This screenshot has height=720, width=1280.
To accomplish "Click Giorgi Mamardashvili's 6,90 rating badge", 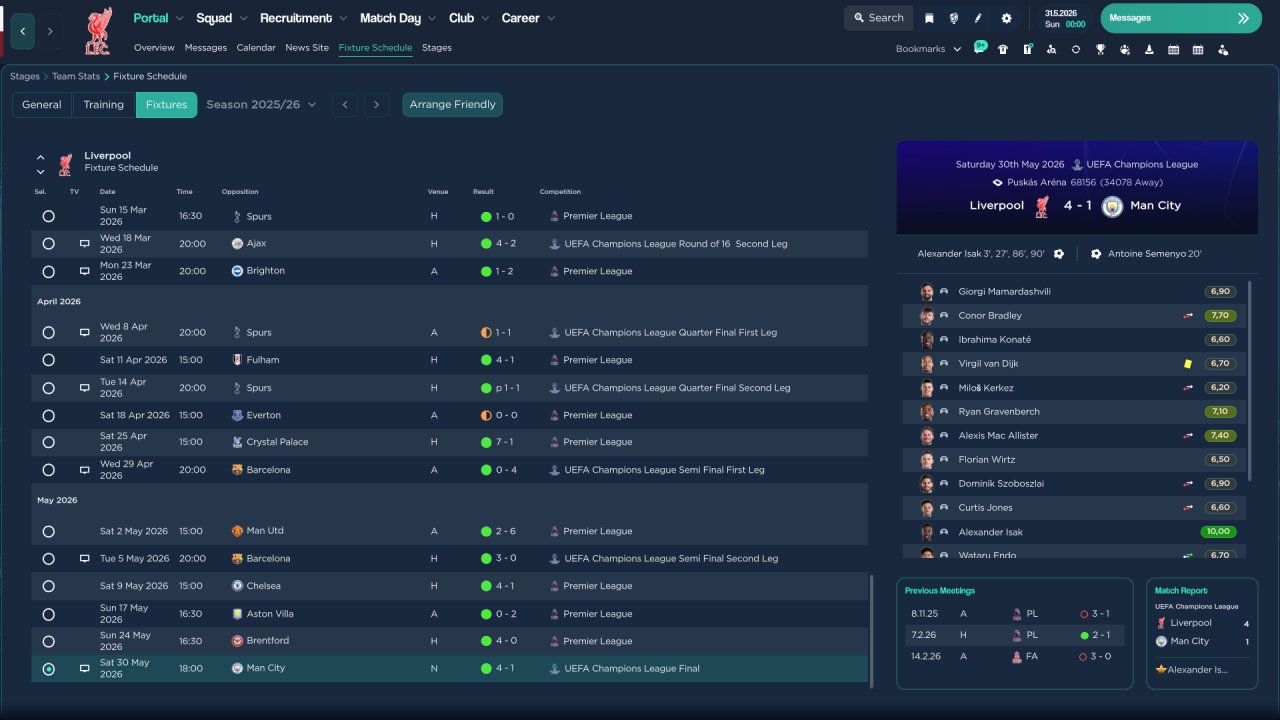I will pyautogui.click(x=1220, y=292).
